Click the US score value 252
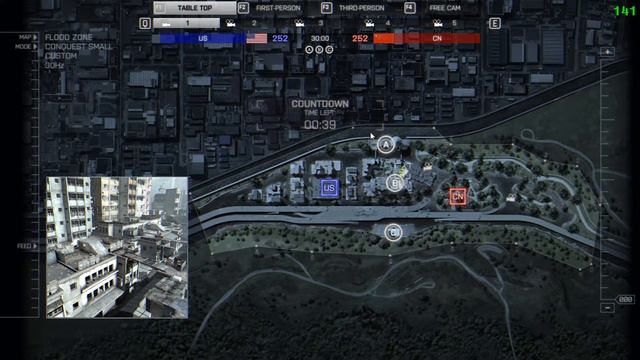The height and width of the screenshot is (360, 640). (280, 38)
